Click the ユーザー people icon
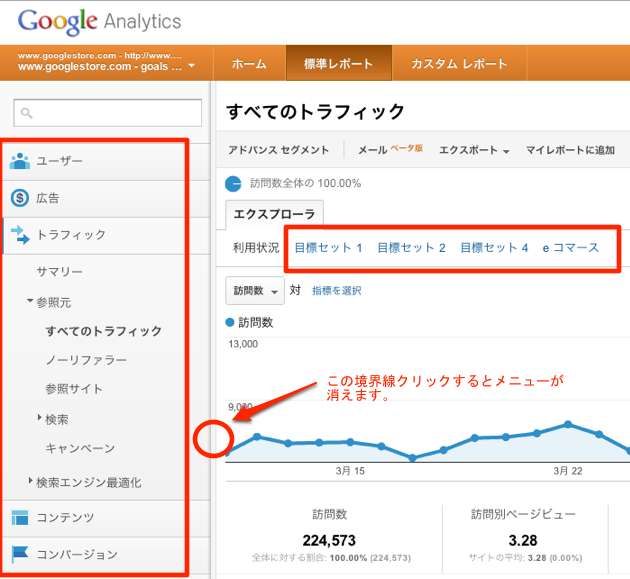Image resolution: width=630 pixels, height=579 pixels. point(20,161)
